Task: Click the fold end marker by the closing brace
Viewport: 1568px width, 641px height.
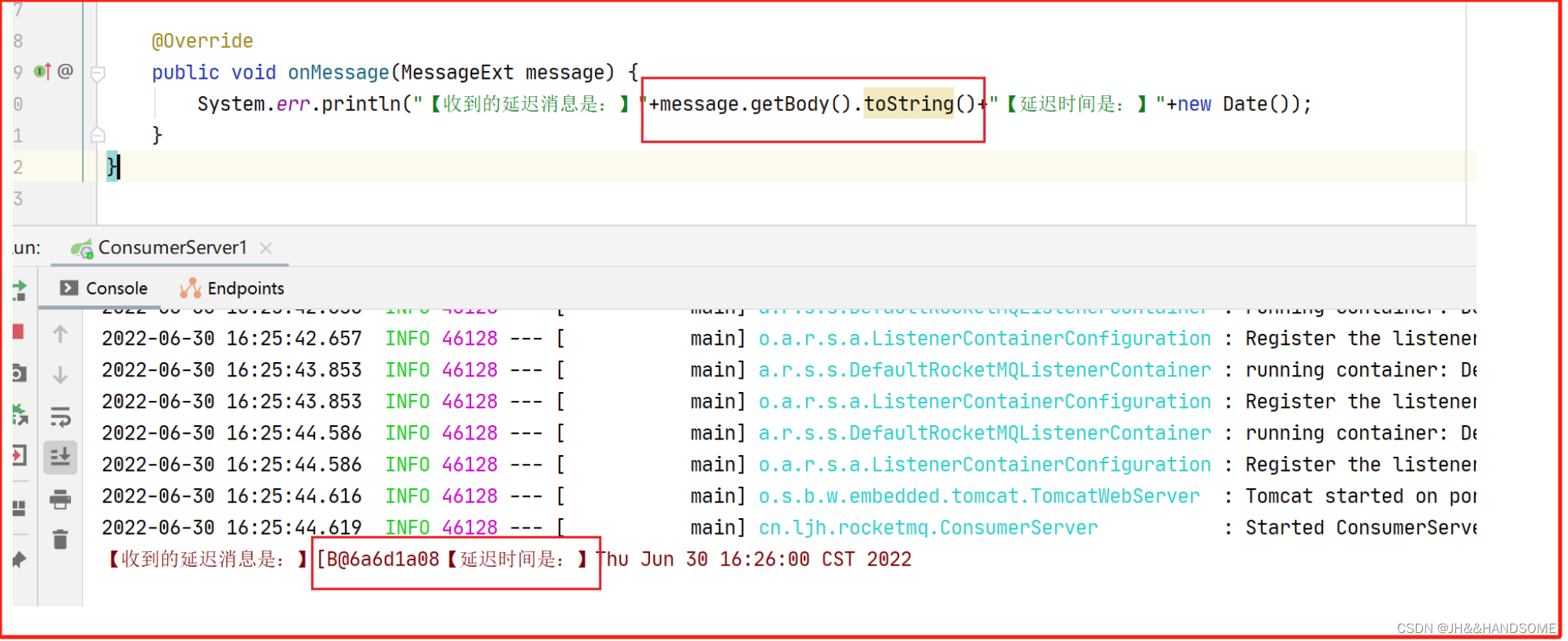Action: 98,135
